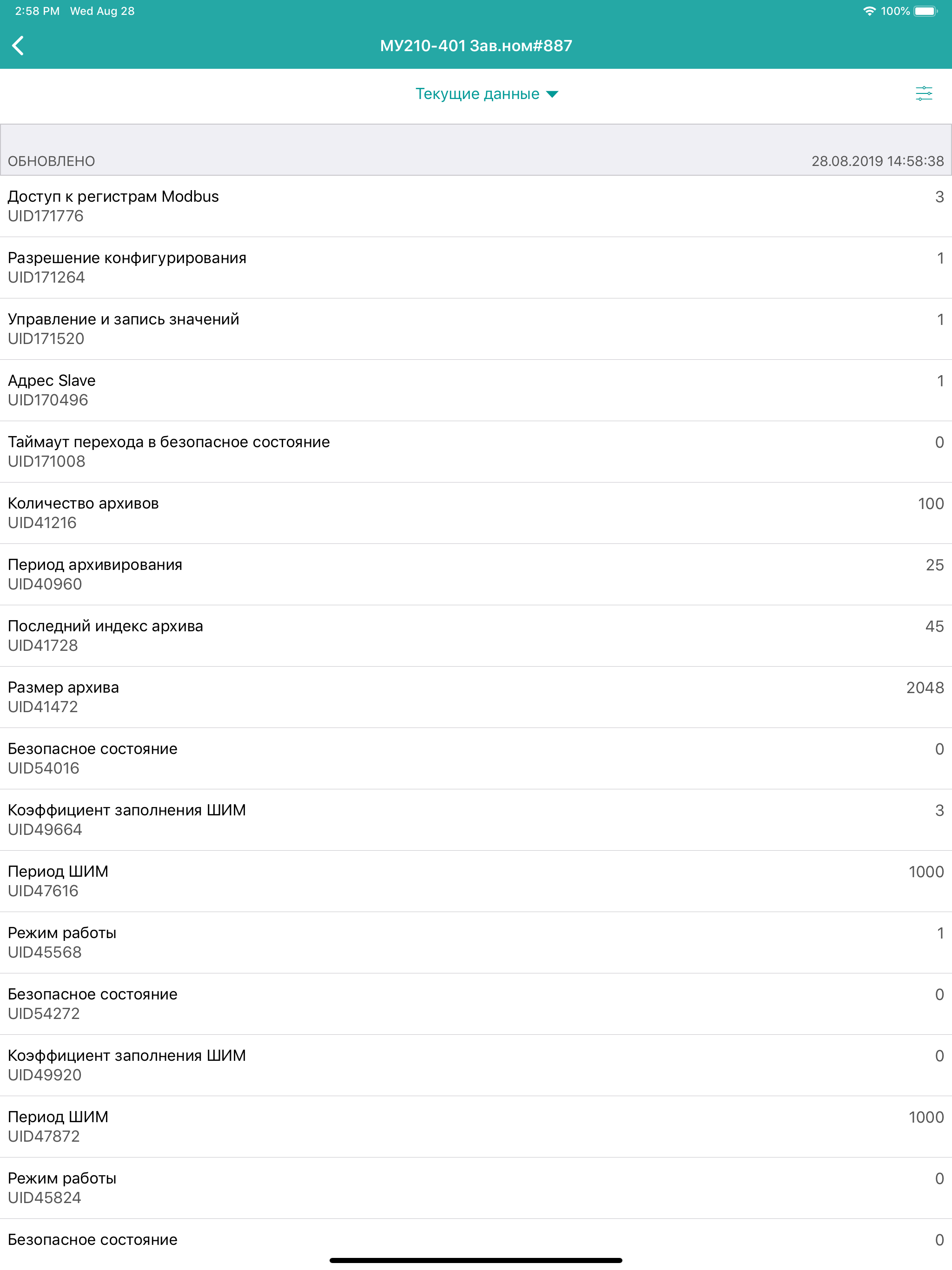Tap Последний индекс архива entry
952x1270 pixels.
(476, 636)
